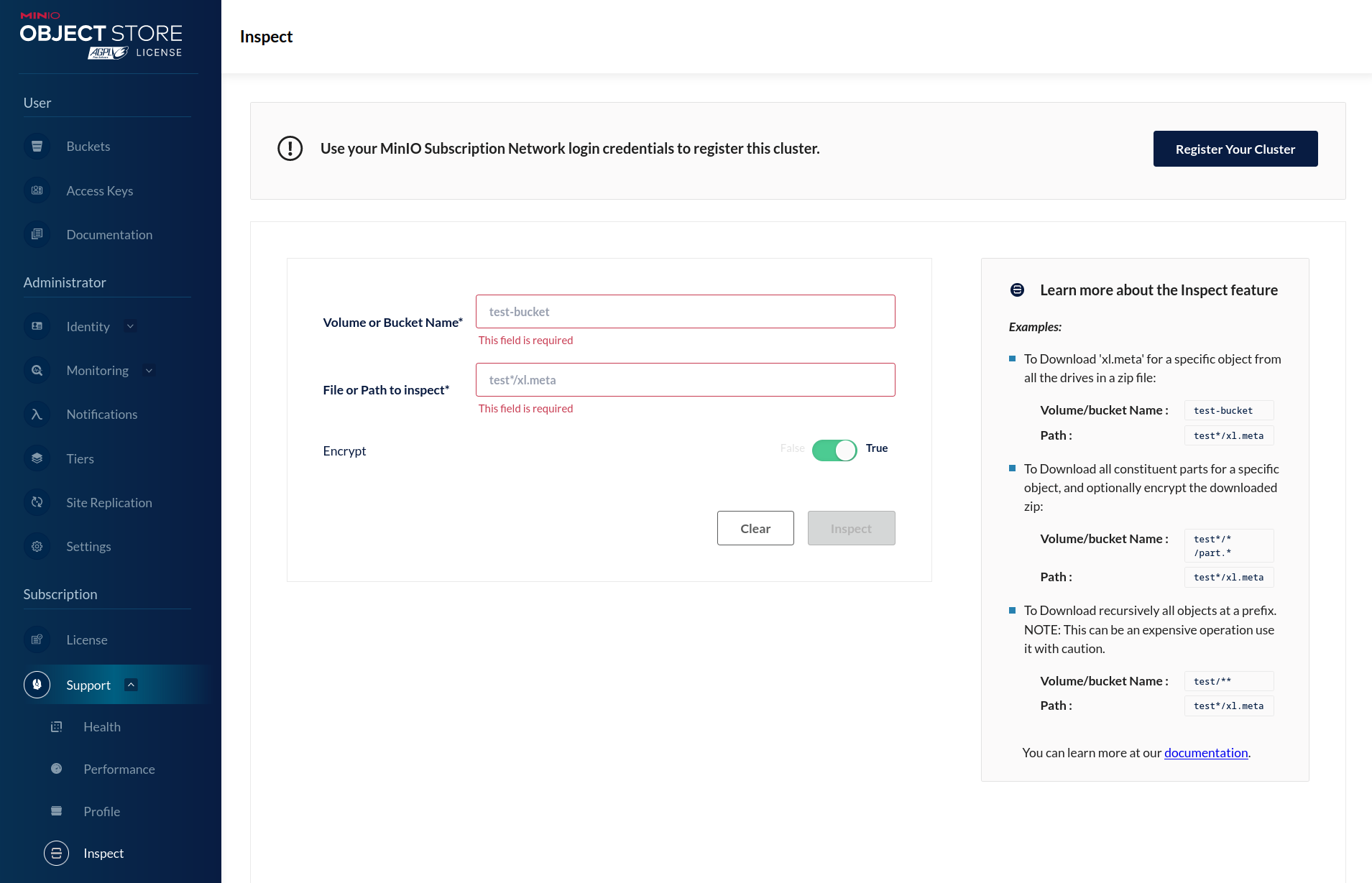
Task: Select Profile under Support
Action: (102, 811)
